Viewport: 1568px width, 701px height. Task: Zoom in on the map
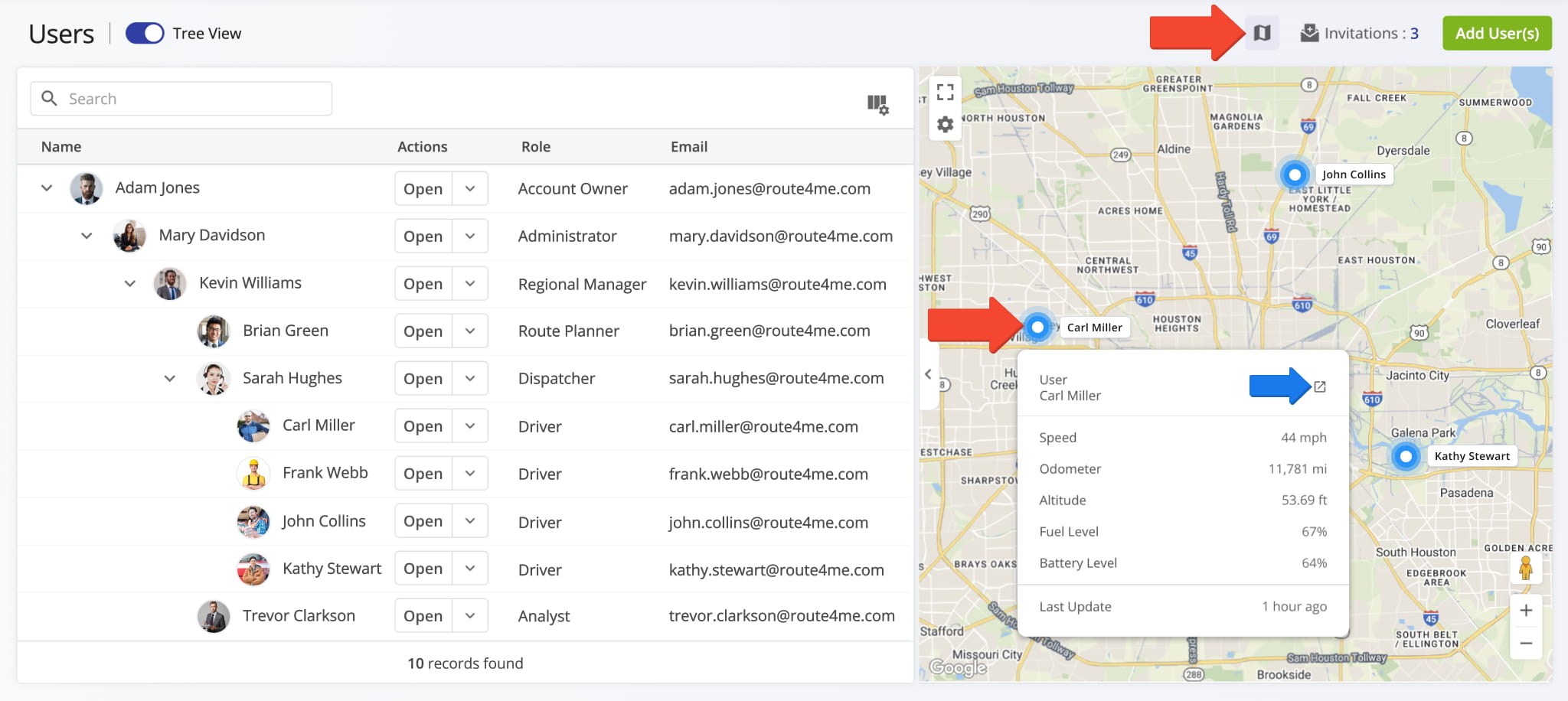tap(1525, 610)
